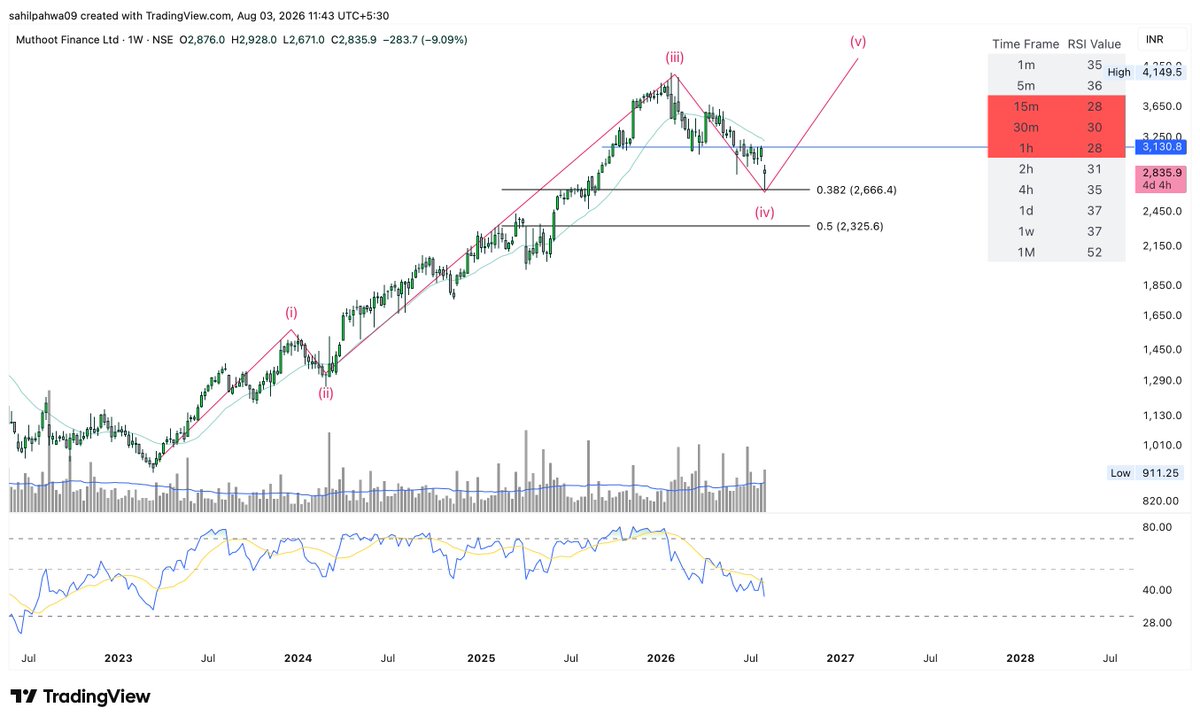Click 2025 on the time axis

tap(481, 659)
